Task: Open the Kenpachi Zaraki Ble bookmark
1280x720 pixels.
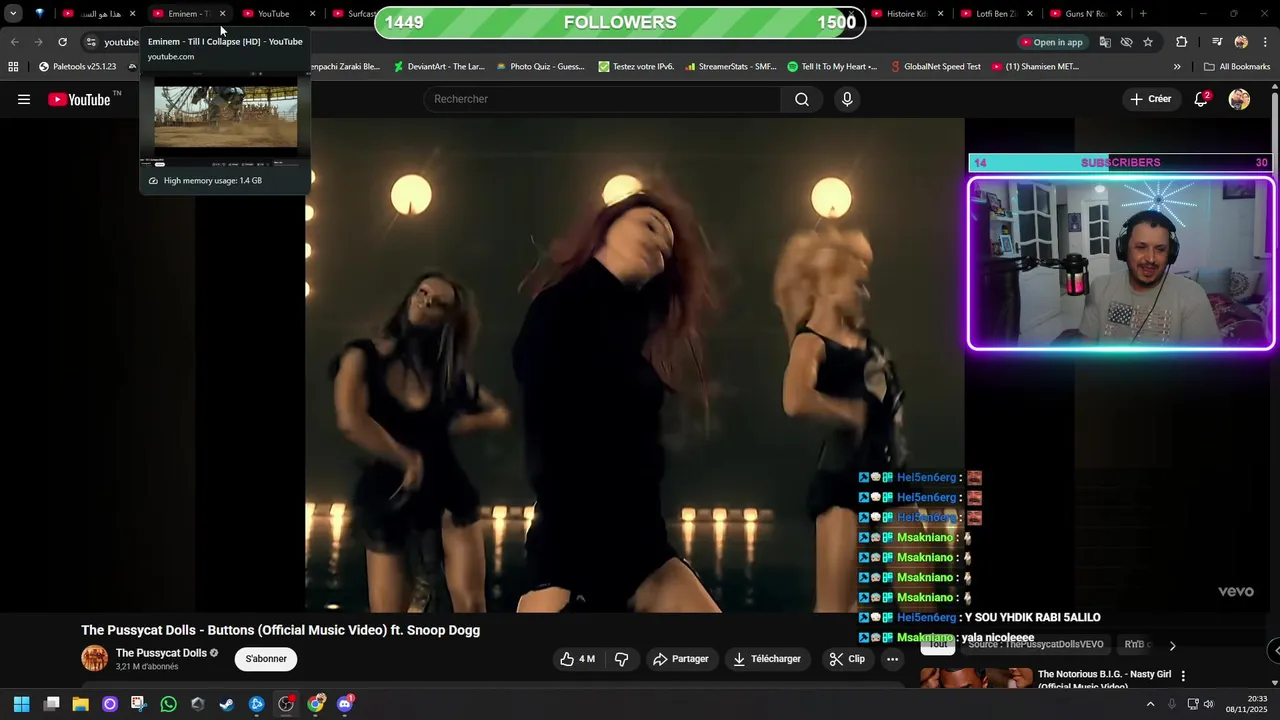Action: tap(343, 67)
